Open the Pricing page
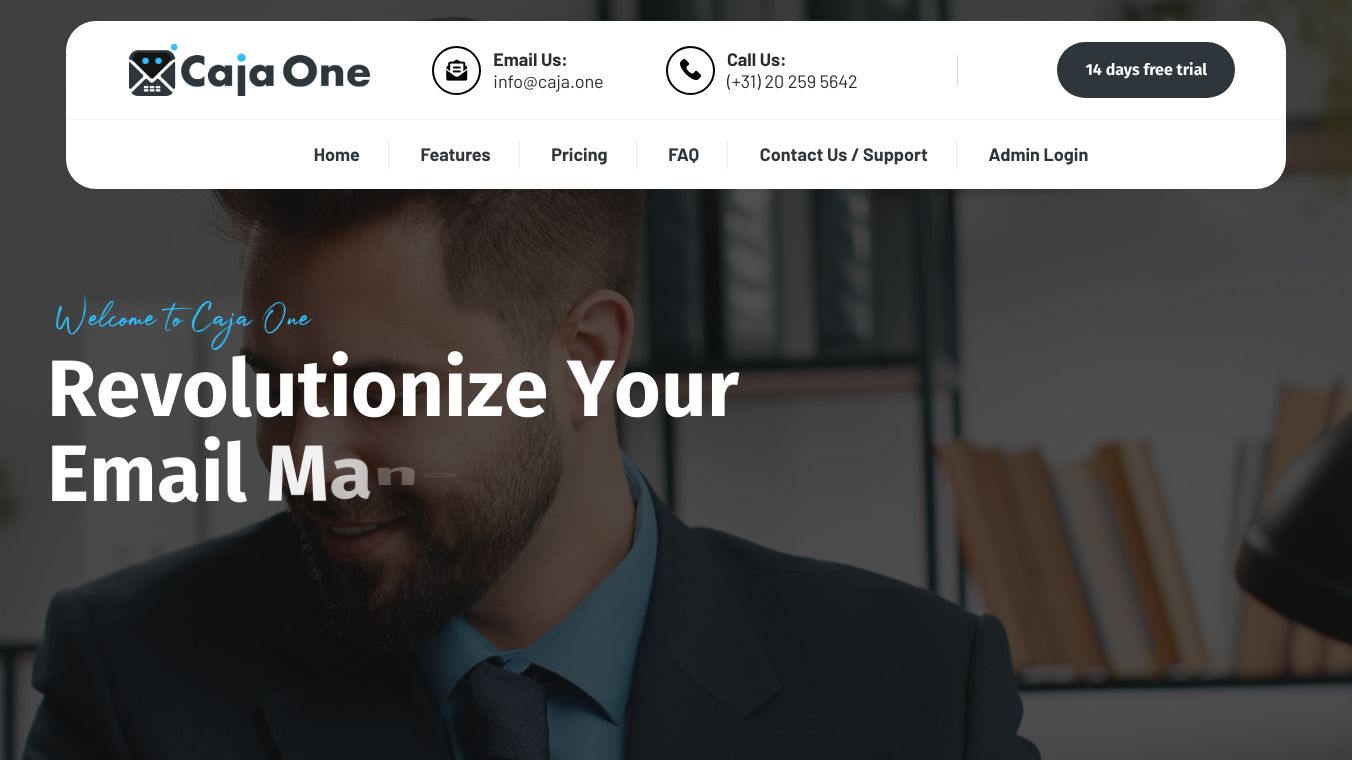 pyautogui.click(x=579, y=155)
